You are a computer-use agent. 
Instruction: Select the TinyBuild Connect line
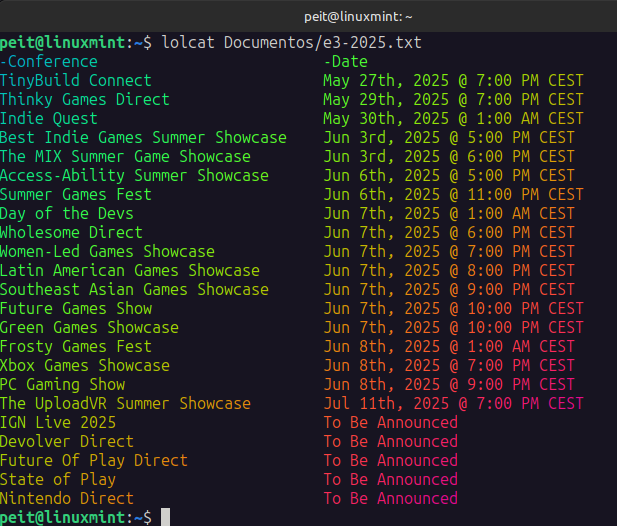[76, 81]
